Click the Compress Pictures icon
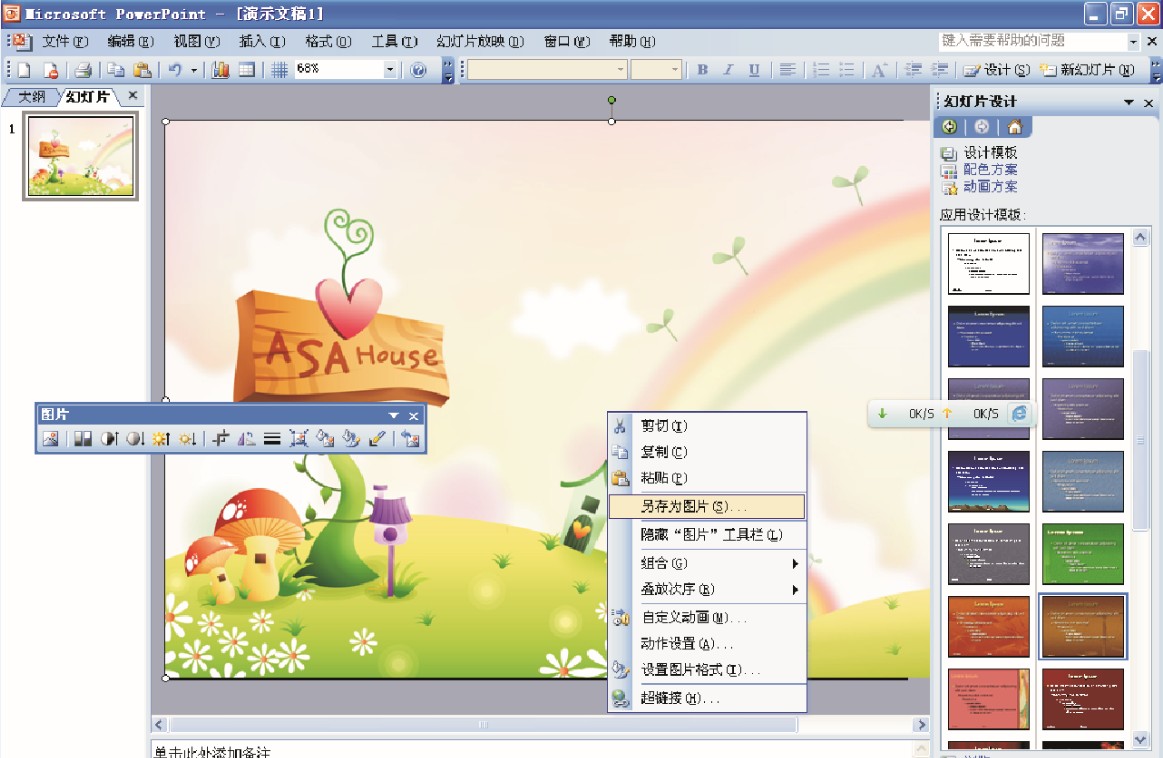 coord(299,438)
